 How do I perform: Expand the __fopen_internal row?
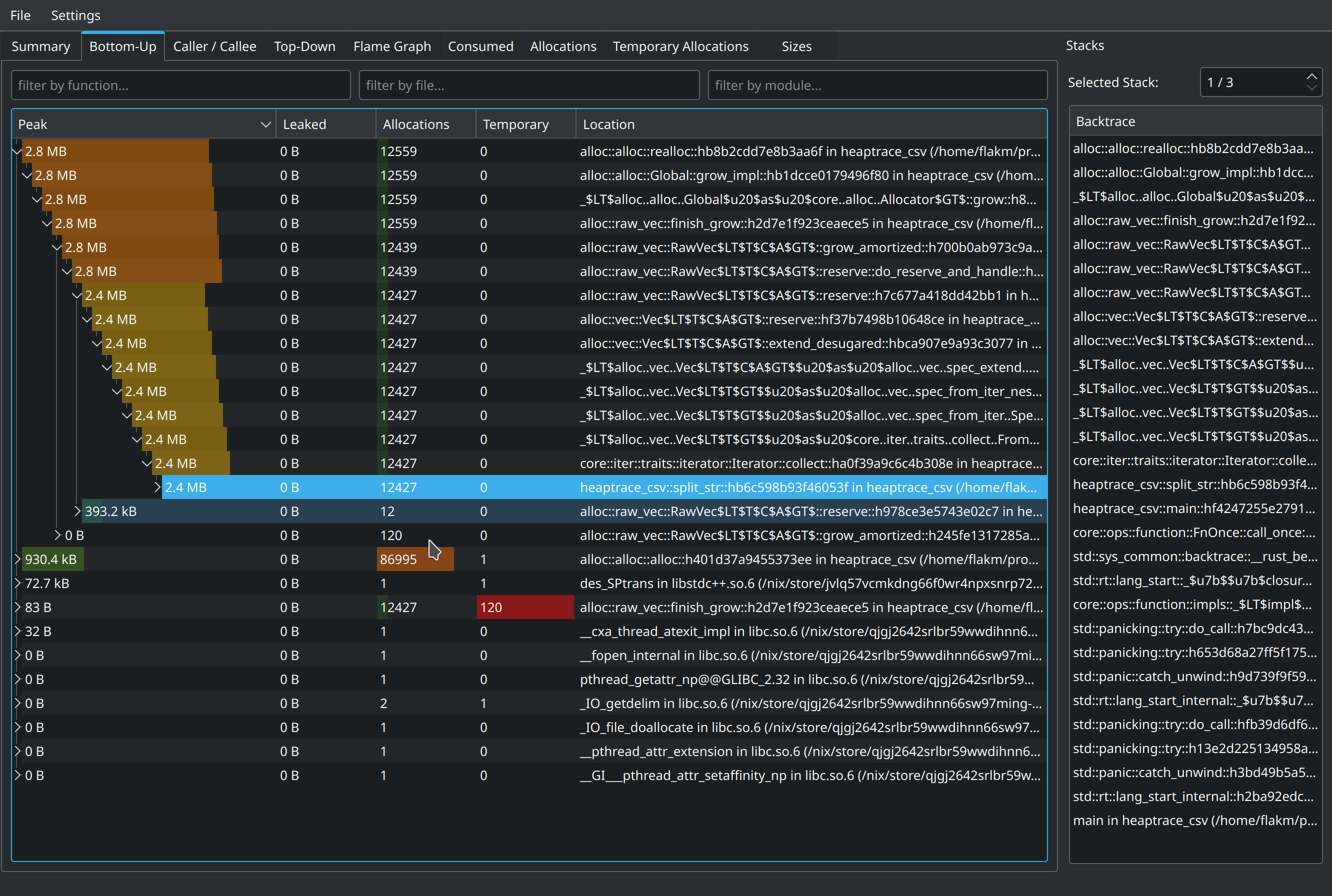click(x=17, y=655)
